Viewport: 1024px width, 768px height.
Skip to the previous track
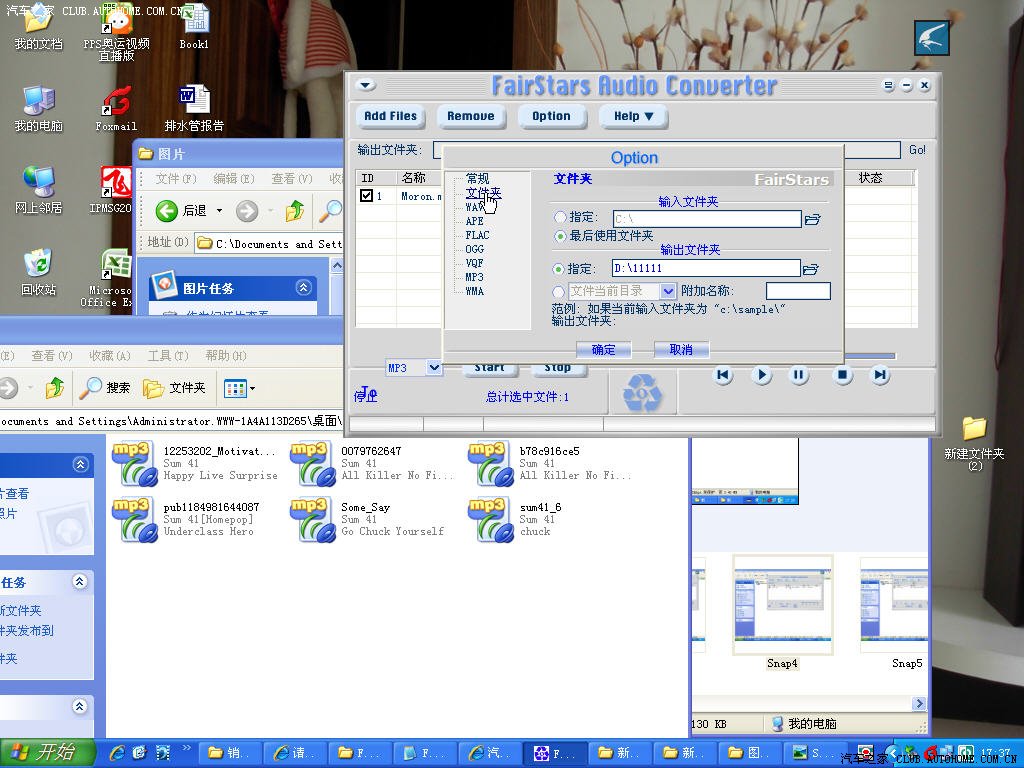coord(723,375)
